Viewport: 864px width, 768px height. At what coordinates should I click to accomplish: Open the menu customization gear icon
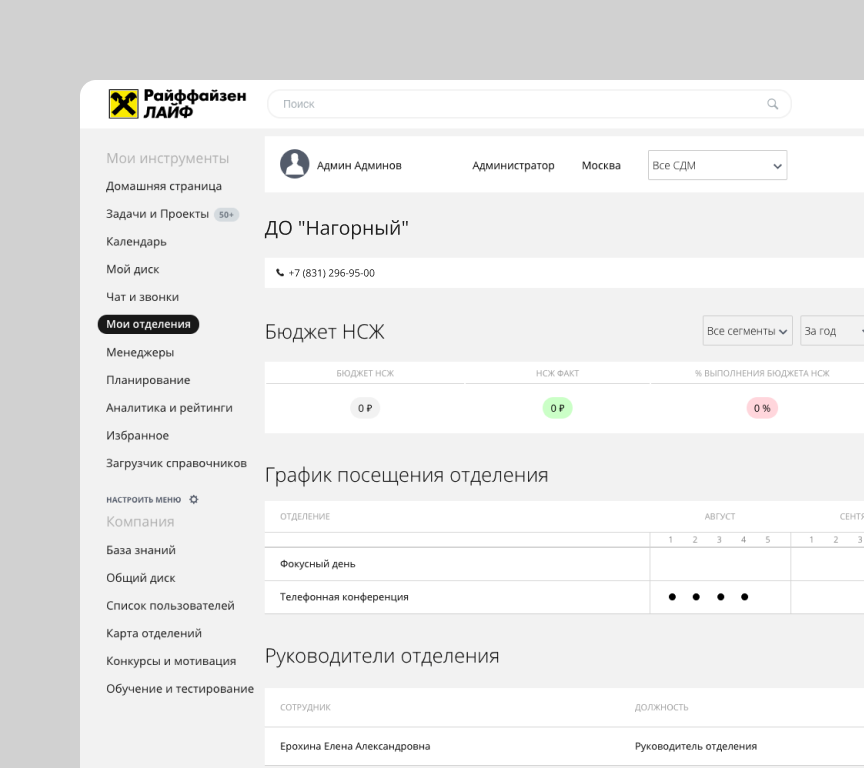coord(193,498)
